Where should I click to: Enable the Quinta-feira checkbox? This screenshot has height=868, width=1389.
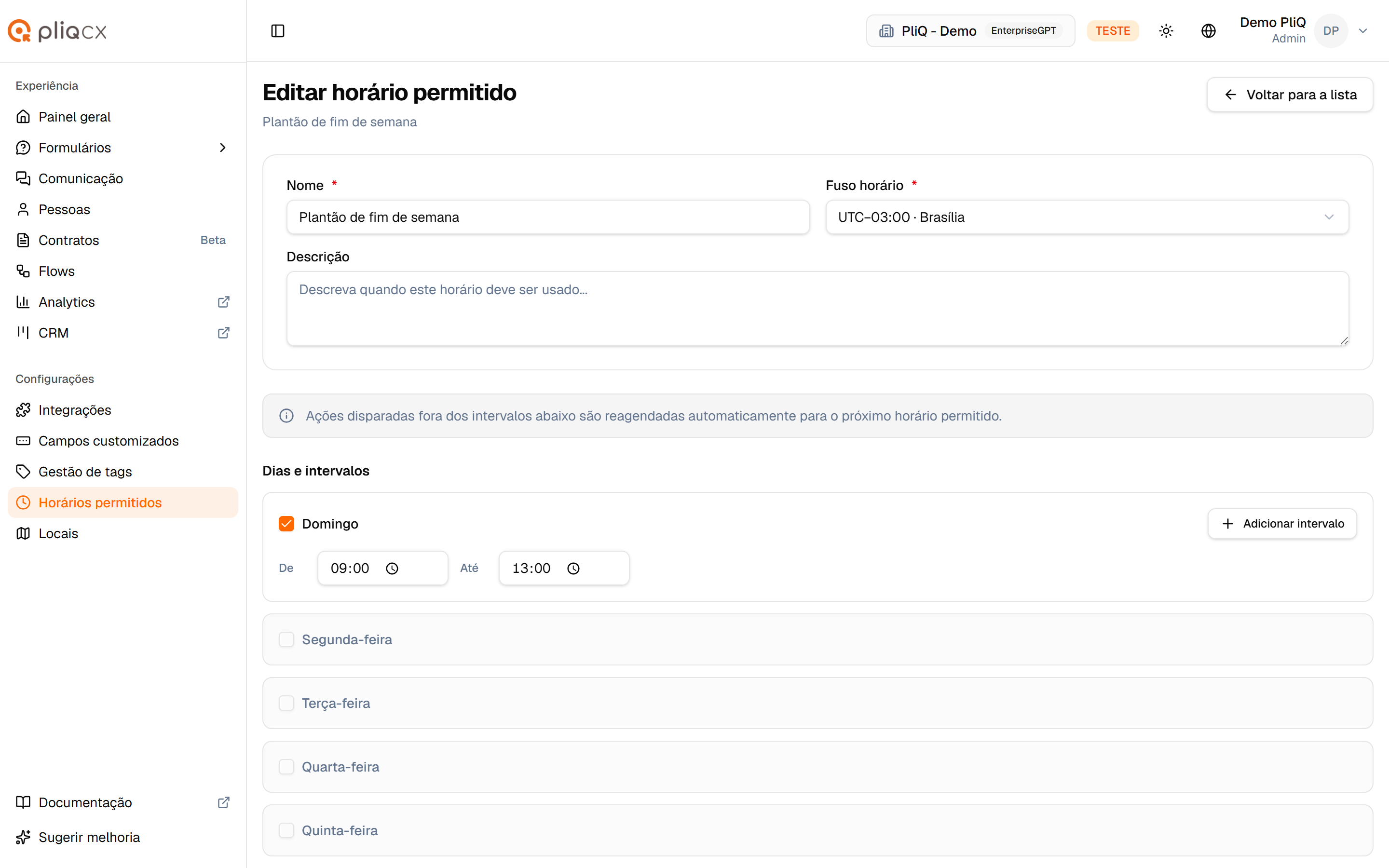(x=286, y=831)
